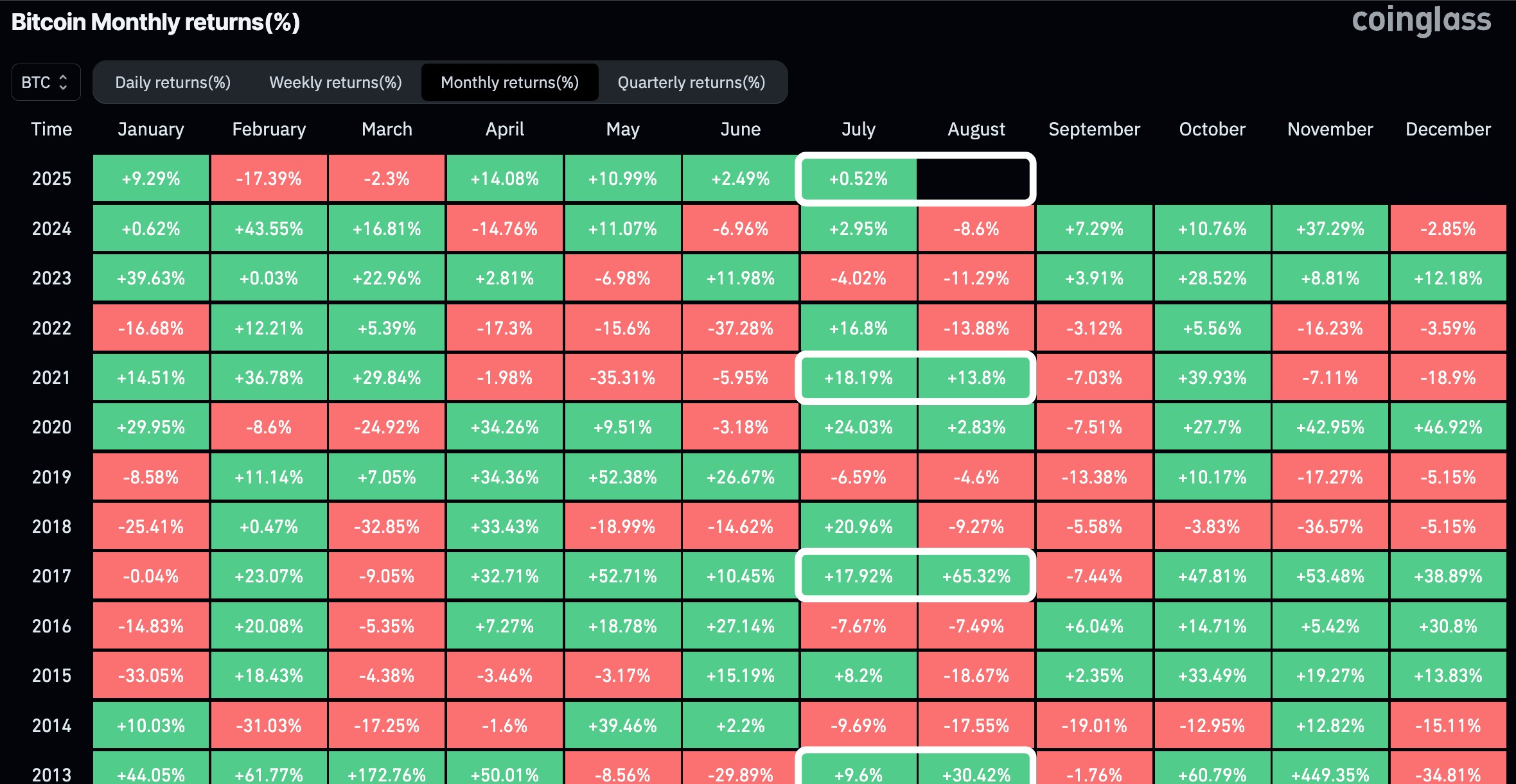1516x784 pixels.
Task: Click the -17.39% February 2025 cell
Action: 269,178
